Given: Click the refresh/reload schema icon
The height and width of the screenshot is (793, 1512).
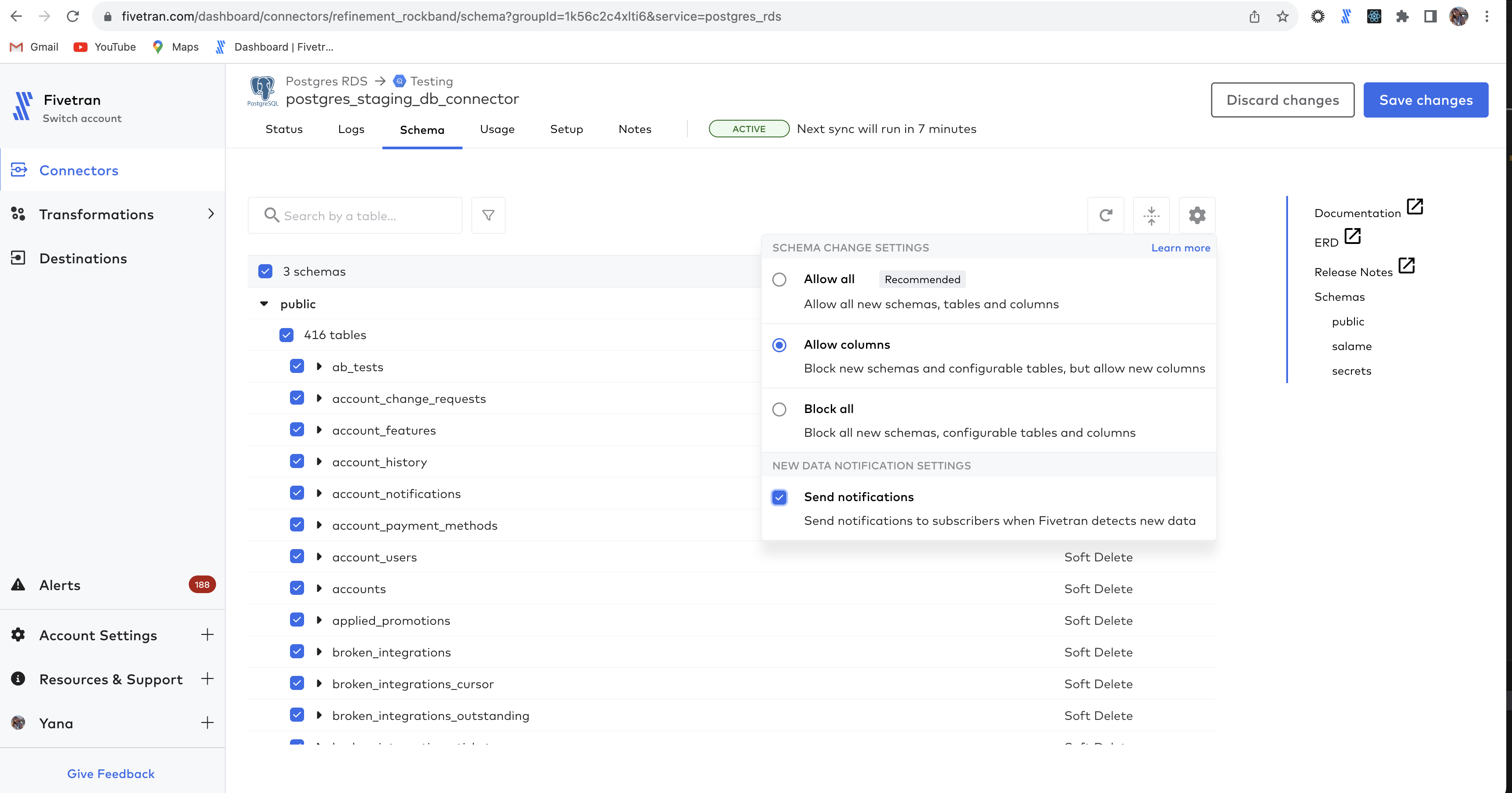Looking at the screenshot, I should coord(1106,215).
